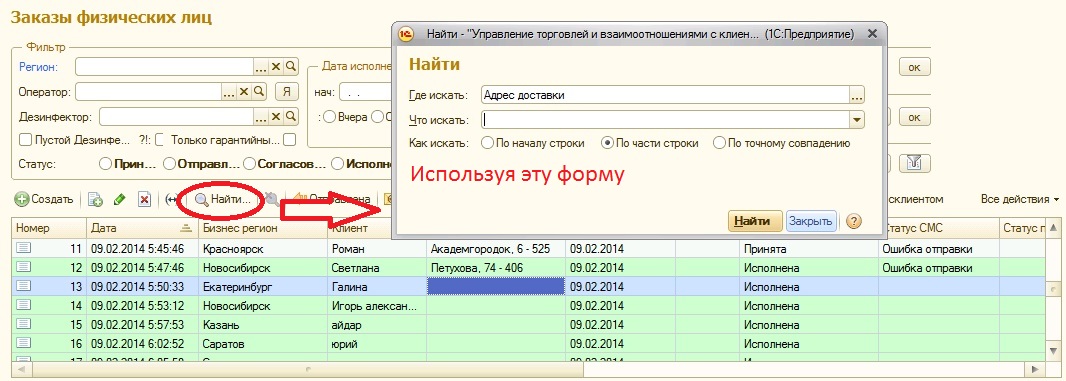Open Где искать selection ellipsis button

pyautogui.click(x=857, y=95)
